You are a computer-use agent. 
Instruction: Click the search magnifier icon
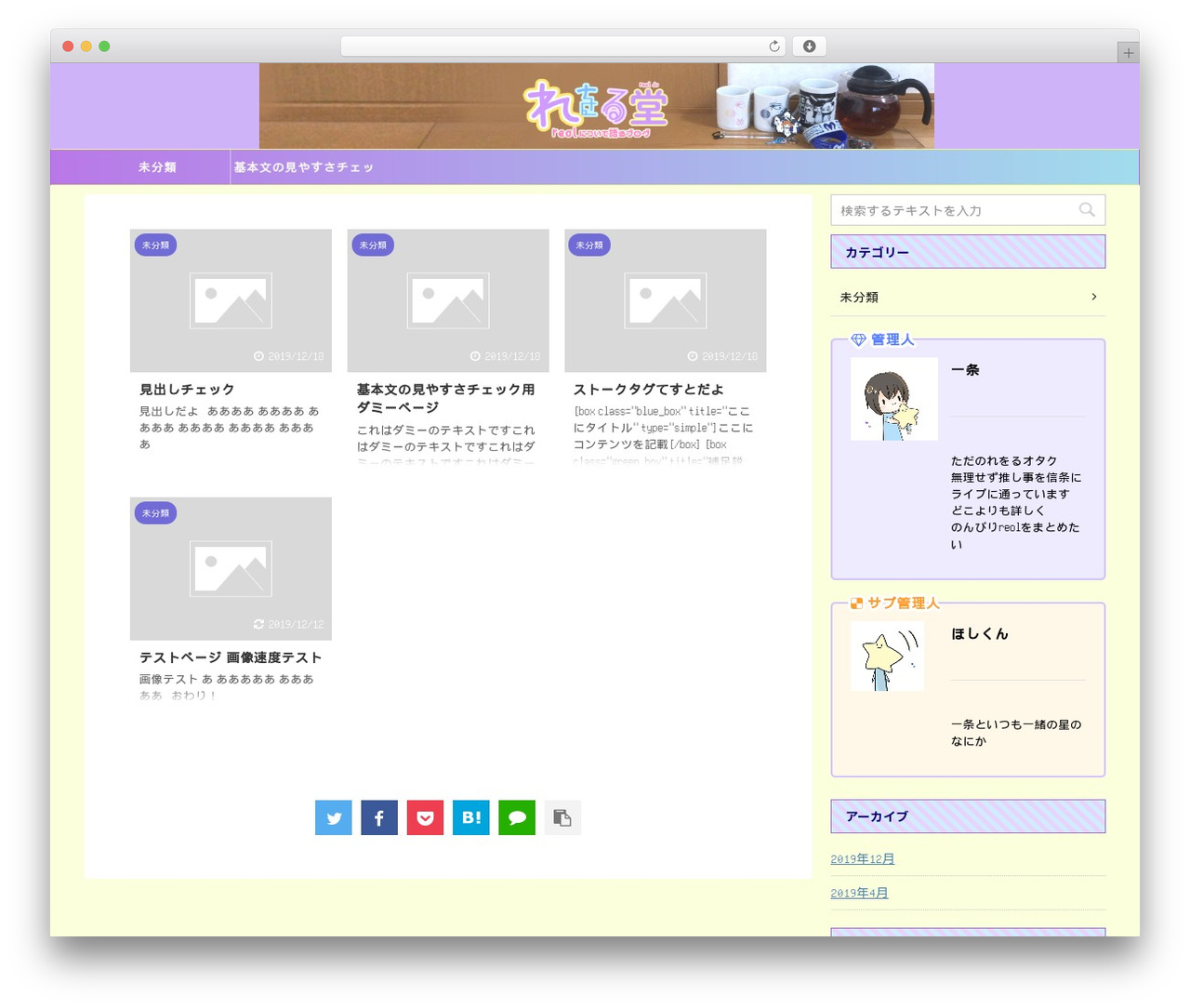click(x=1087, y=210)
